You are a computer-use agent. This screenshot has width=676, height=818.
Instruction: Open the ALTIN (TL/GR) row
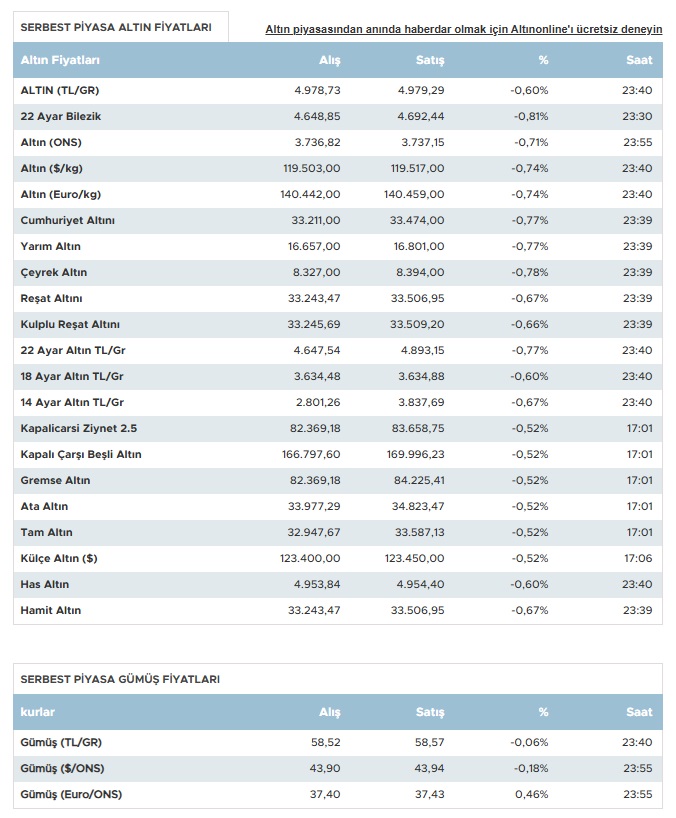coord(338,90)
